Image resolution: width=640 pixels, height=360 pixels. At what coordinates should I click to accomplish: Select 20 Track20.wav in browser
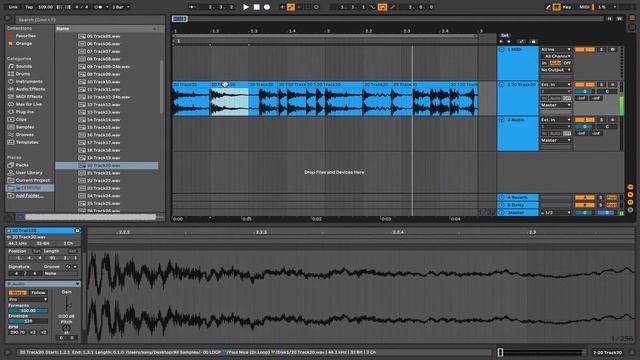pyautogui.click(x=107, y=165)
